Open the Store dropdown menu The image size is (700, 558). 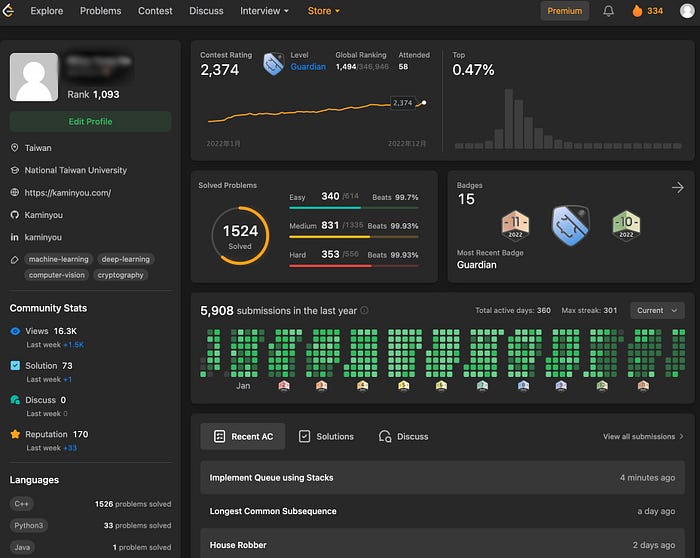pos(324,11)
